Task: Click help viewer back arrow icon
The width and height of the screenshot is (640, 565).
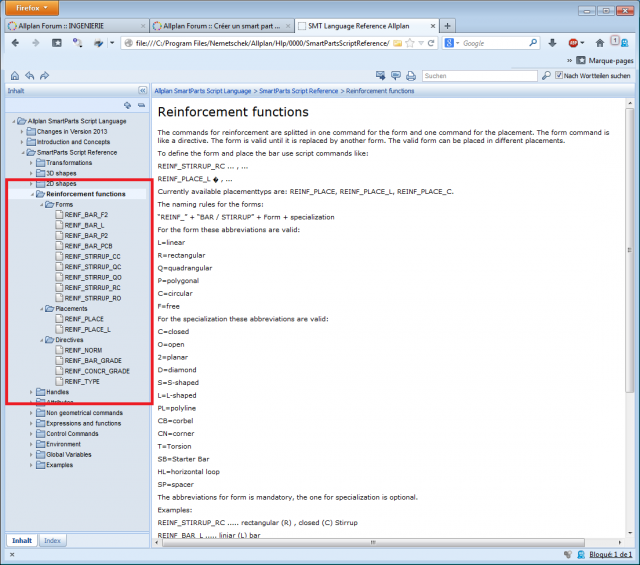Action: click(x=29, y=76)
